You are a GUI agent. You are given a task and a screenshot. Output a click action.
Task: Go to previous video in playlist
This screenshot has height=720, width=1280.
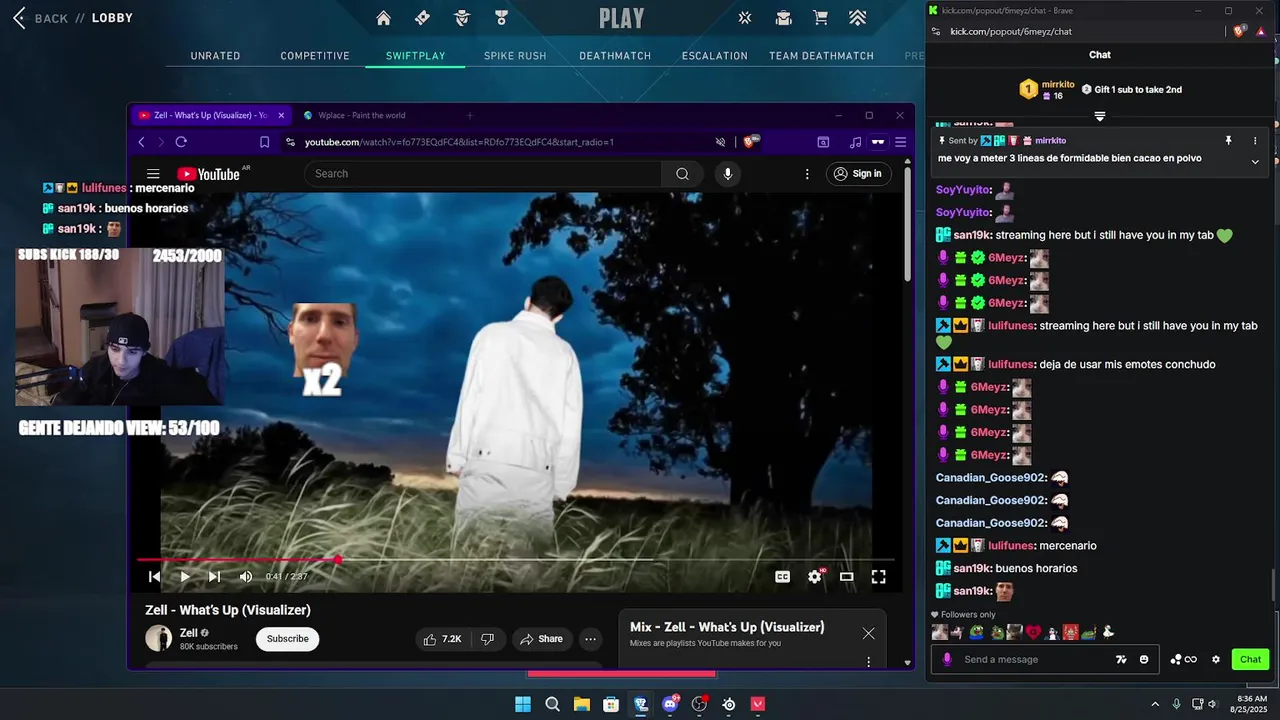coord(154,576)
